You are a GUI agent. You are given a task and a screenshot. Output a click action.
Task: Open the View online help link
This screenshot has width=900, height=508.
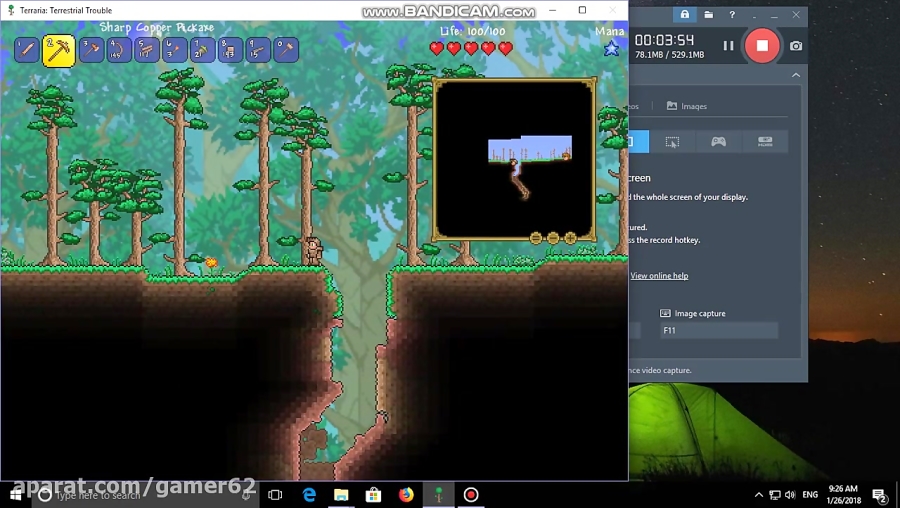(659, 276)
